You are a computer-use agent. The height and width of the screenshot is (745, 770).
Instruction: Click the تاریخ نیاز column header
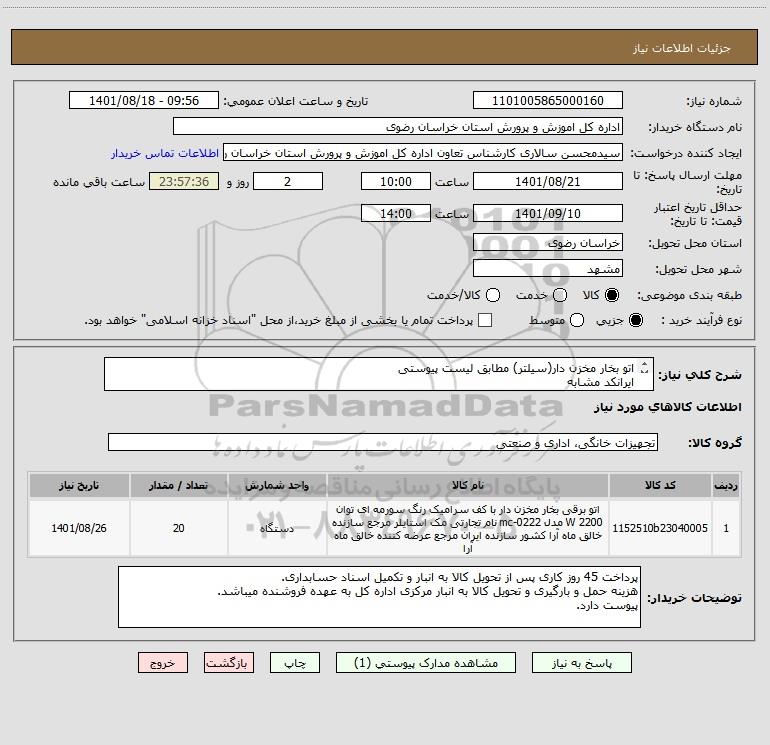point(79,485)
